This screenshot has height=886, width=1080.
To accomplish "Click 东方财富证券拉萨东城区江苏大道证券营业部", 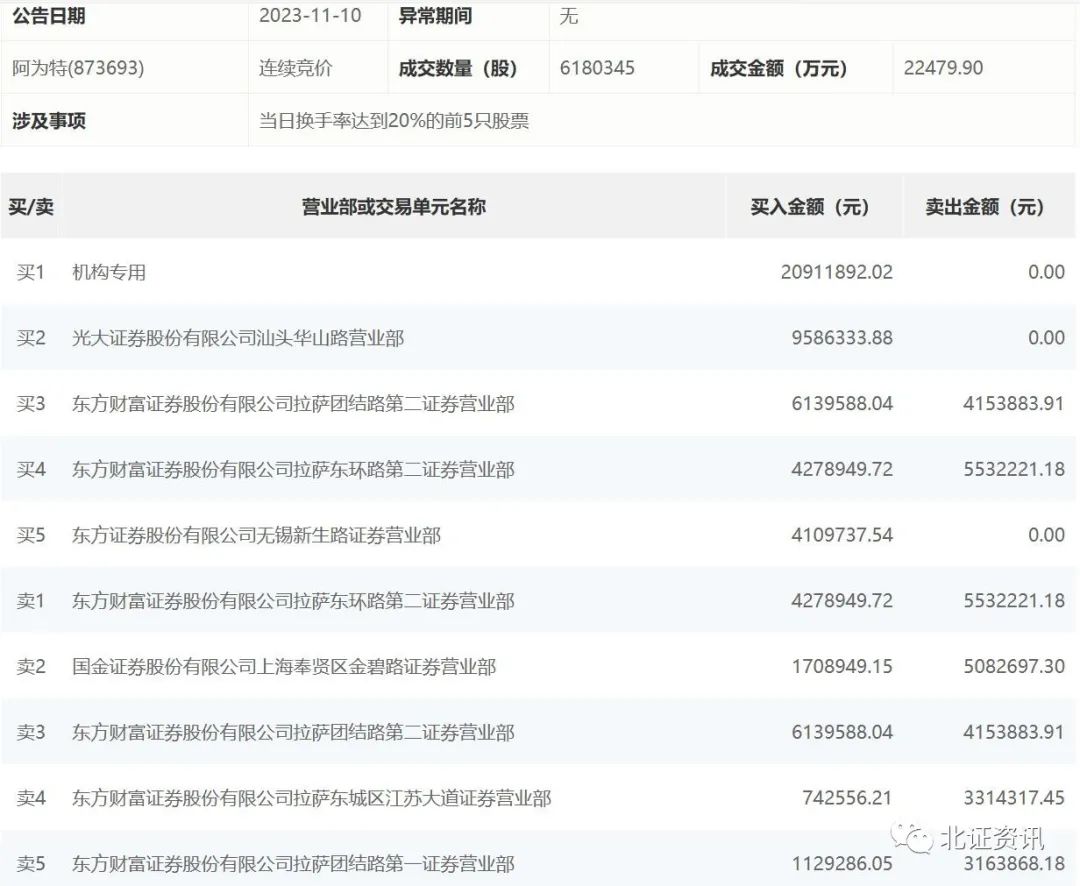I will (311, 798).
